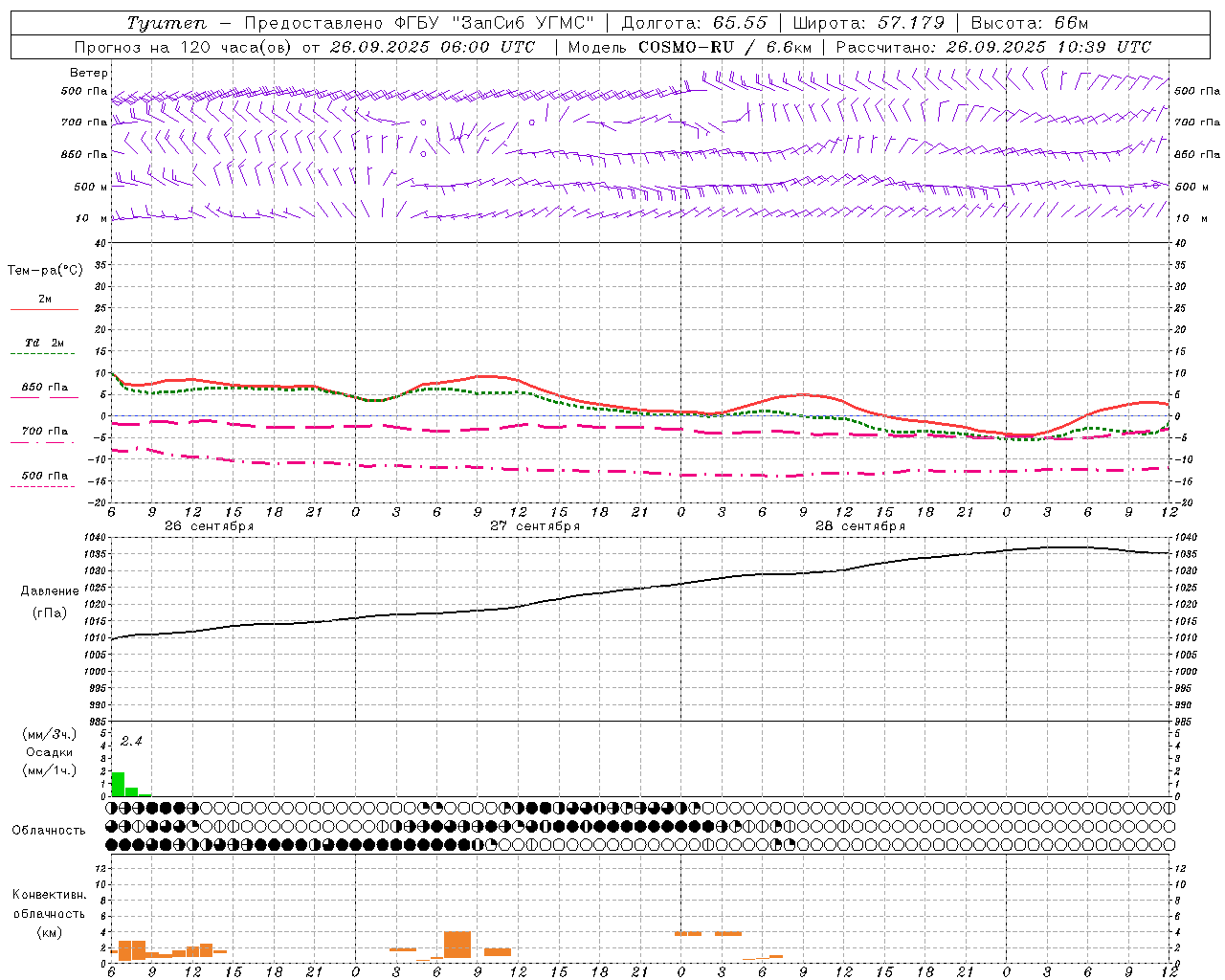Click the Конвективн. convective cloud label
Viewport: 1225px width, 980px height.
pyautogui.click(x=49, y=895)
